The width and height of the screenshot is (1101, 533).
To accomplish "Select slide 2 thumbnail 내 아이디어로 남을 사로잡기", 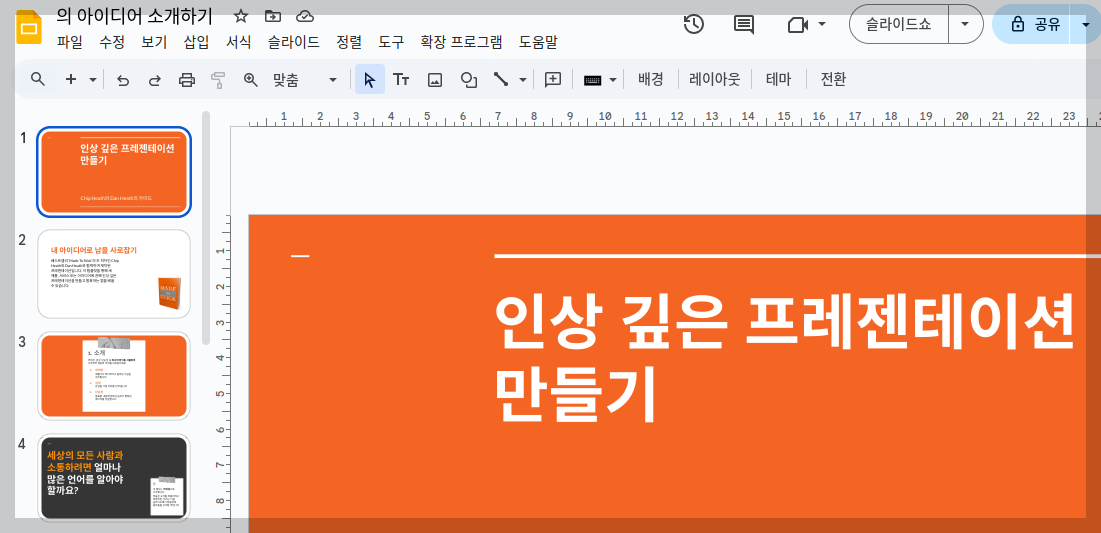I will [114, 274].
